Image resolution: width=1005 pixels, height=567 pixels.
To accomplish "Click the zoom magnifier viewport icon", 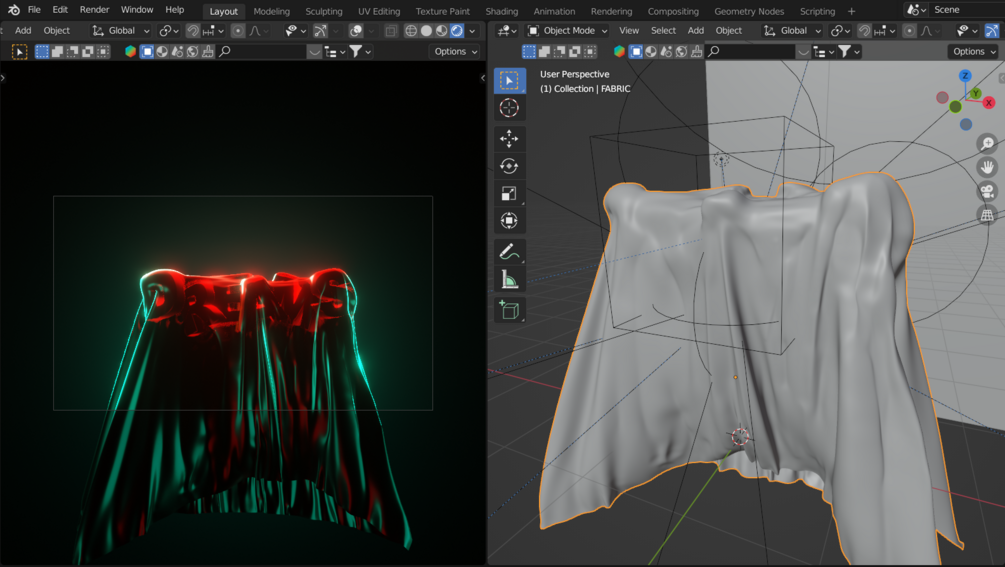I will tap(987, 144).
